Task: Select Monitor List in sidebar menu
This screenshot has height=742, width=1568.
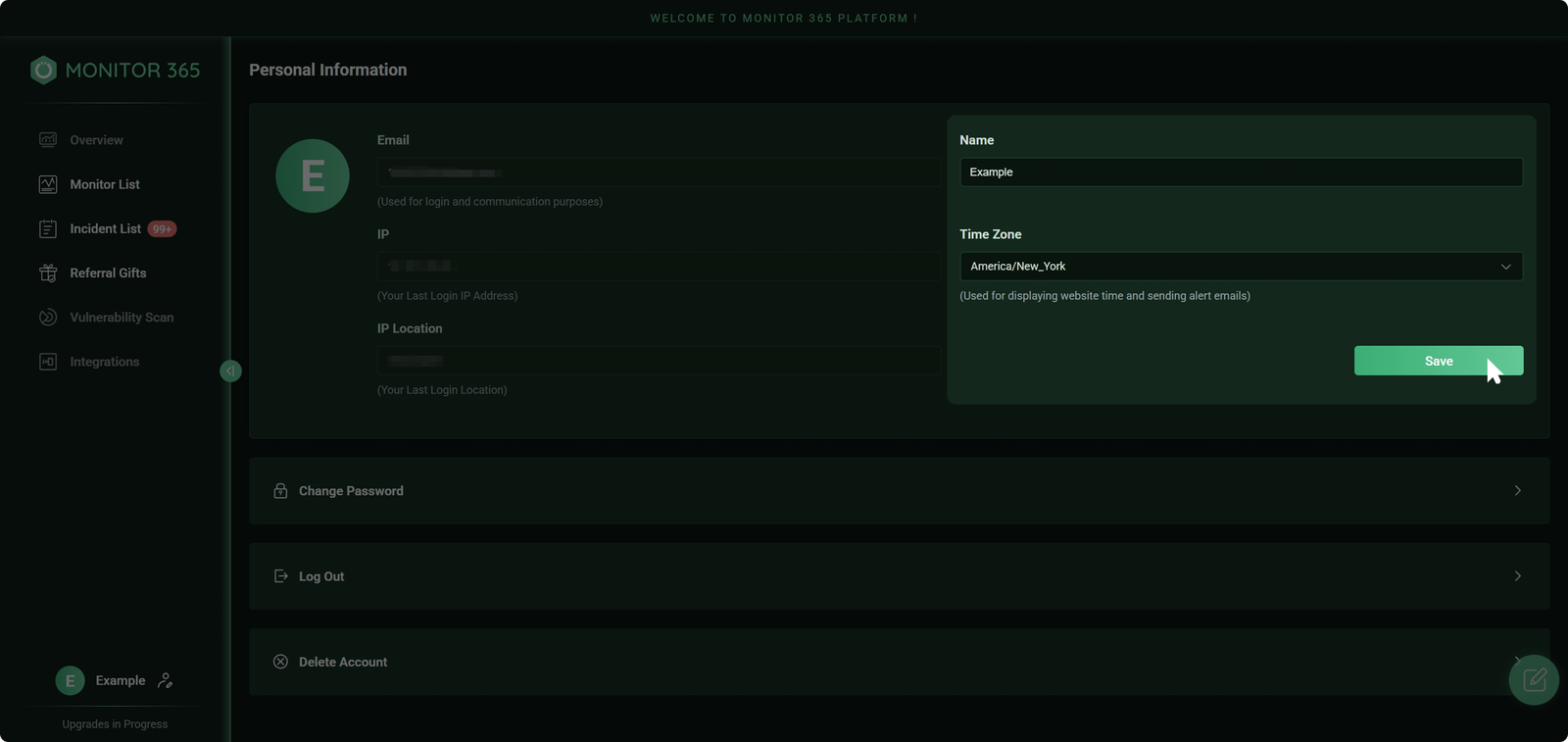Action: pyautogui.click(x=105, y=184)
